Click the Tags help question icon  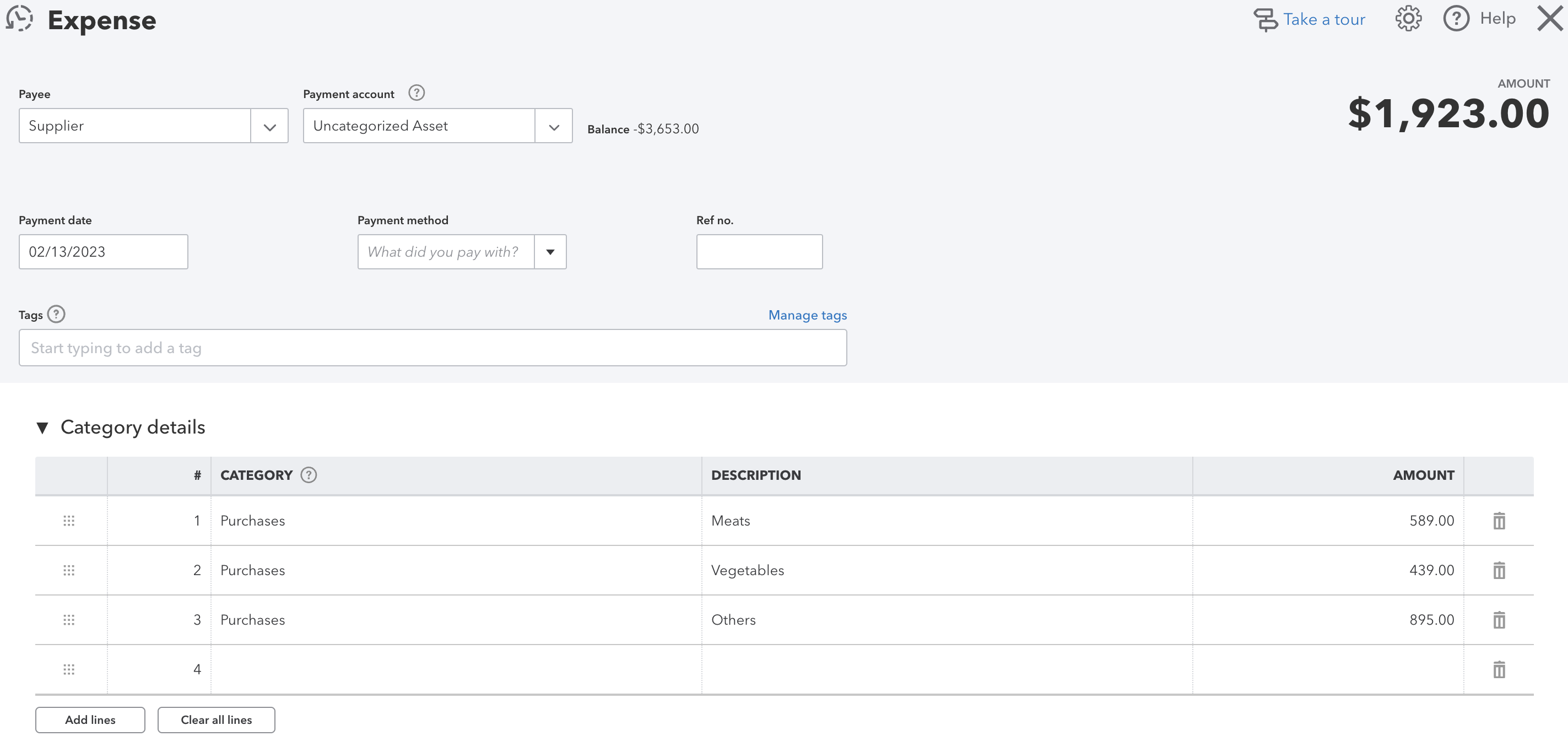pos(56,314)
